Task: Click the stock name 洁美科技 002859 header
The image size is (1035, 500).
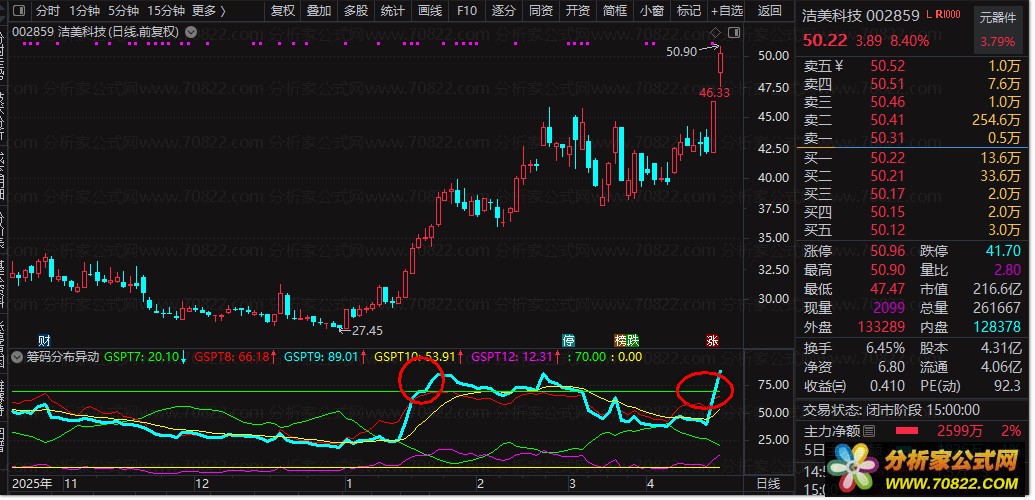Action: click(x=861, y=16)
